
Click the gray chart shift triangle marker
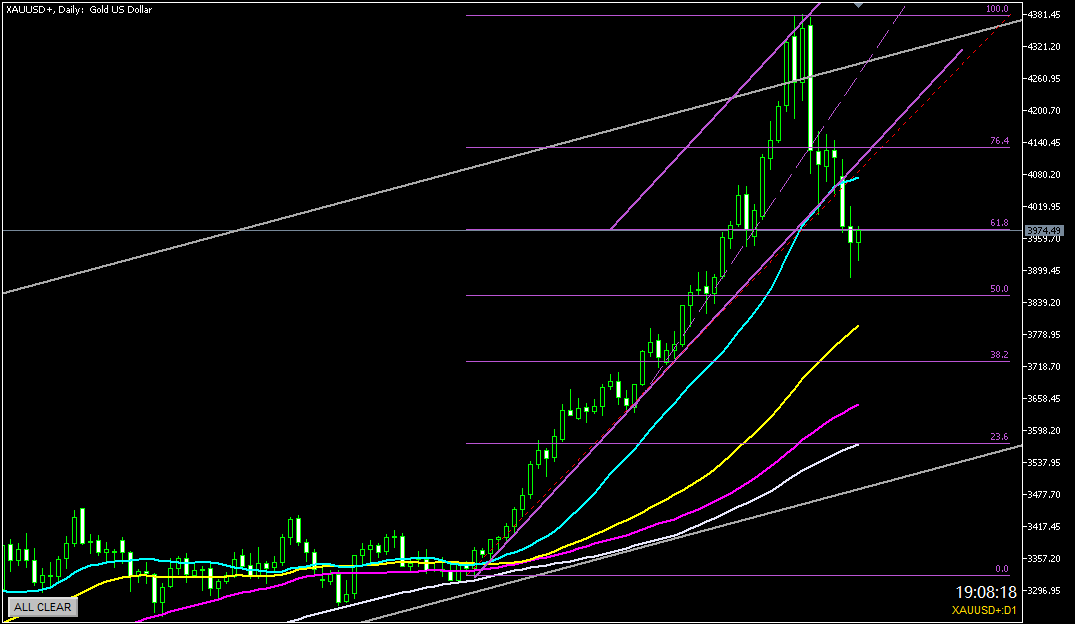coord(858,5)
